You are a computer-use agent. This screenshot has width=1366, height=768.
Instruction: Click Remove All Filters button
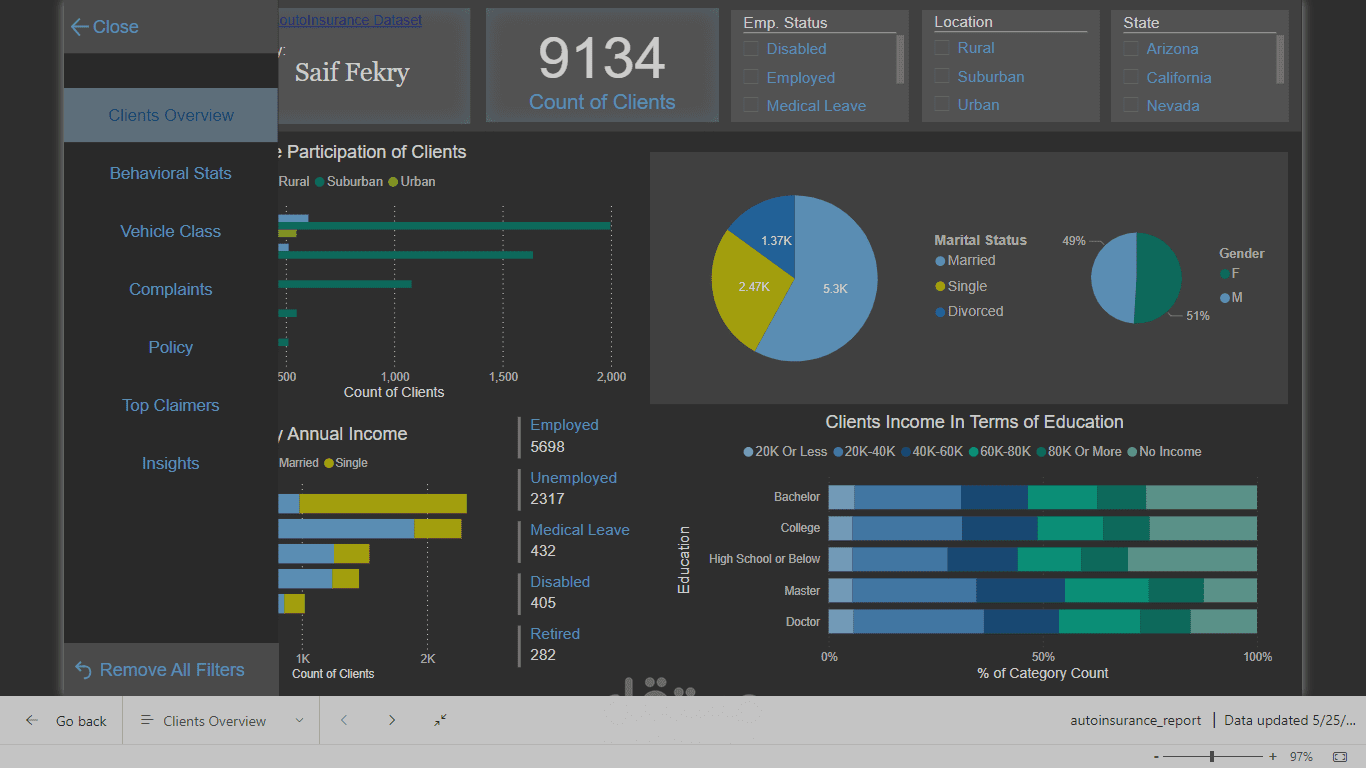pos(160,670)
